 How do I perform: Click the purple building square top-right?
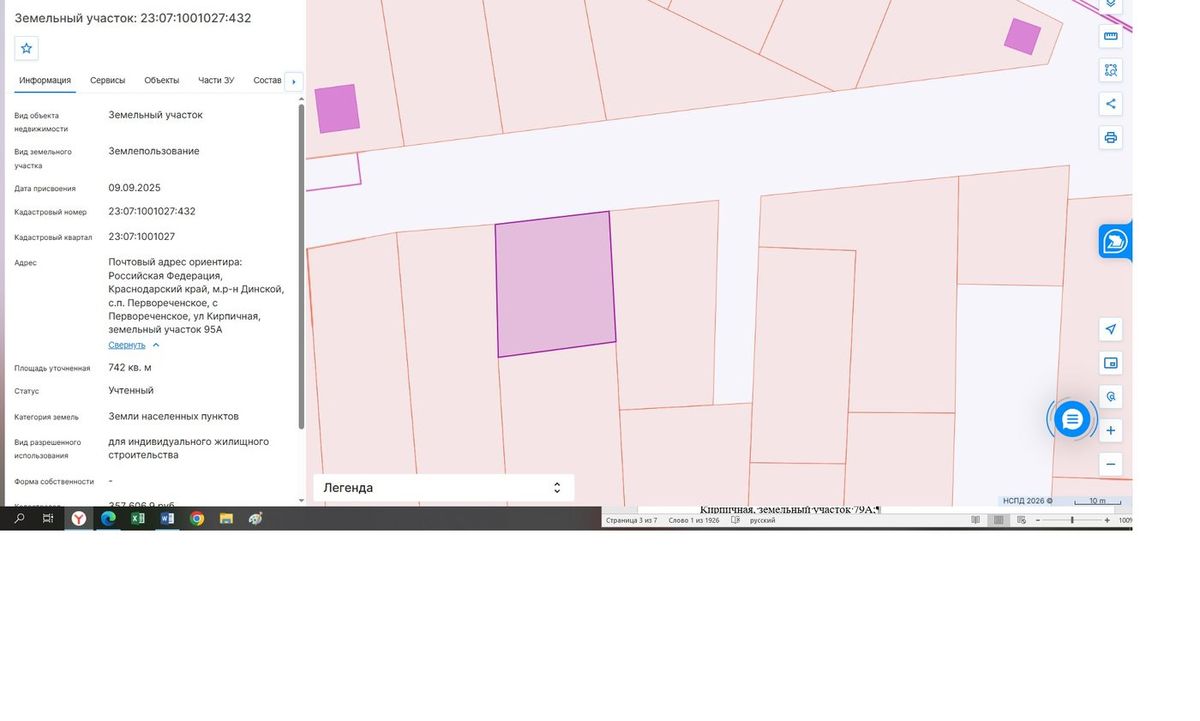(x=1022, y=36)
